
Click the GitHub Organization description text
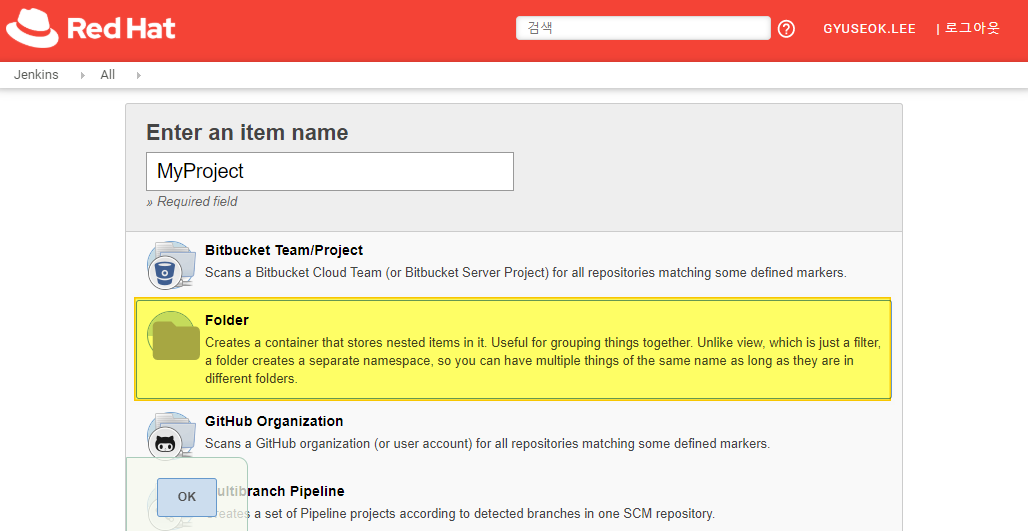pyautogui.click(x=487, y=443)
